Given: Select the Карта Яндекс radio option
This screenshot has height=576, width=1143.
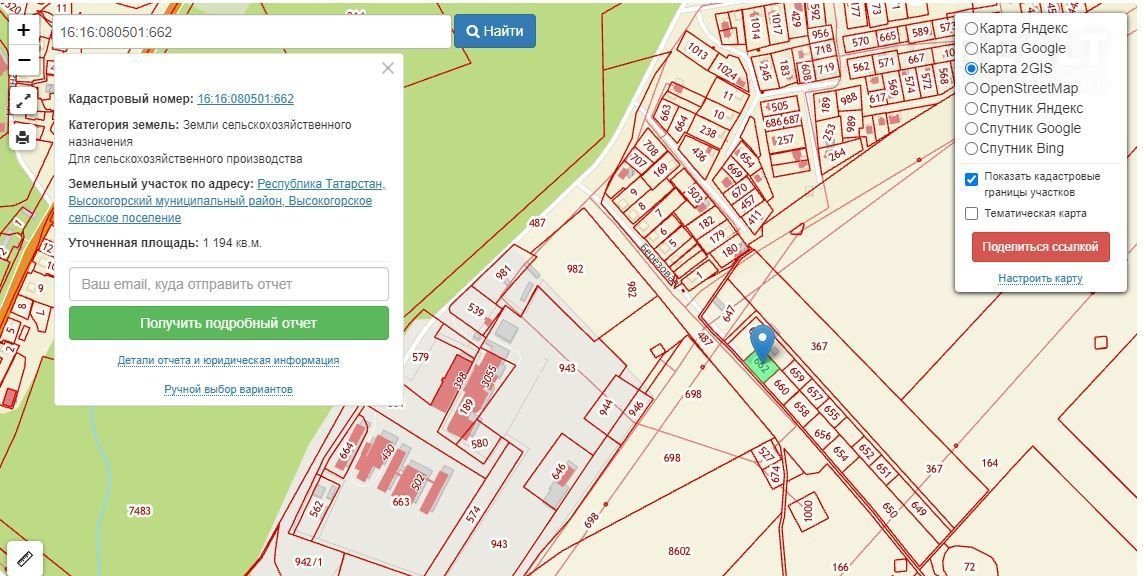Looking at the screenshot, I should coord(971,28).
